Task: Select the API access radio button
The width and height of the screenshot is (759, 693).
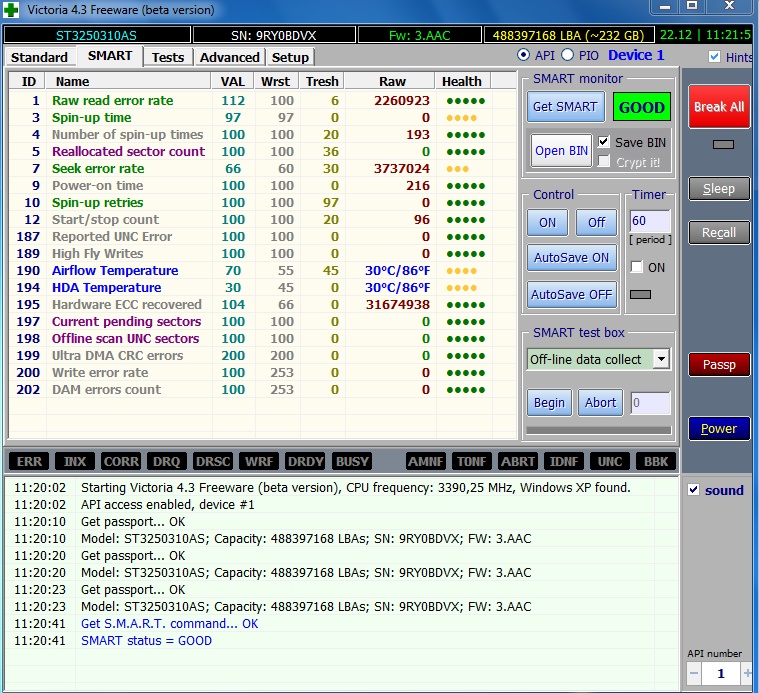Action: [x=523, y=55]
